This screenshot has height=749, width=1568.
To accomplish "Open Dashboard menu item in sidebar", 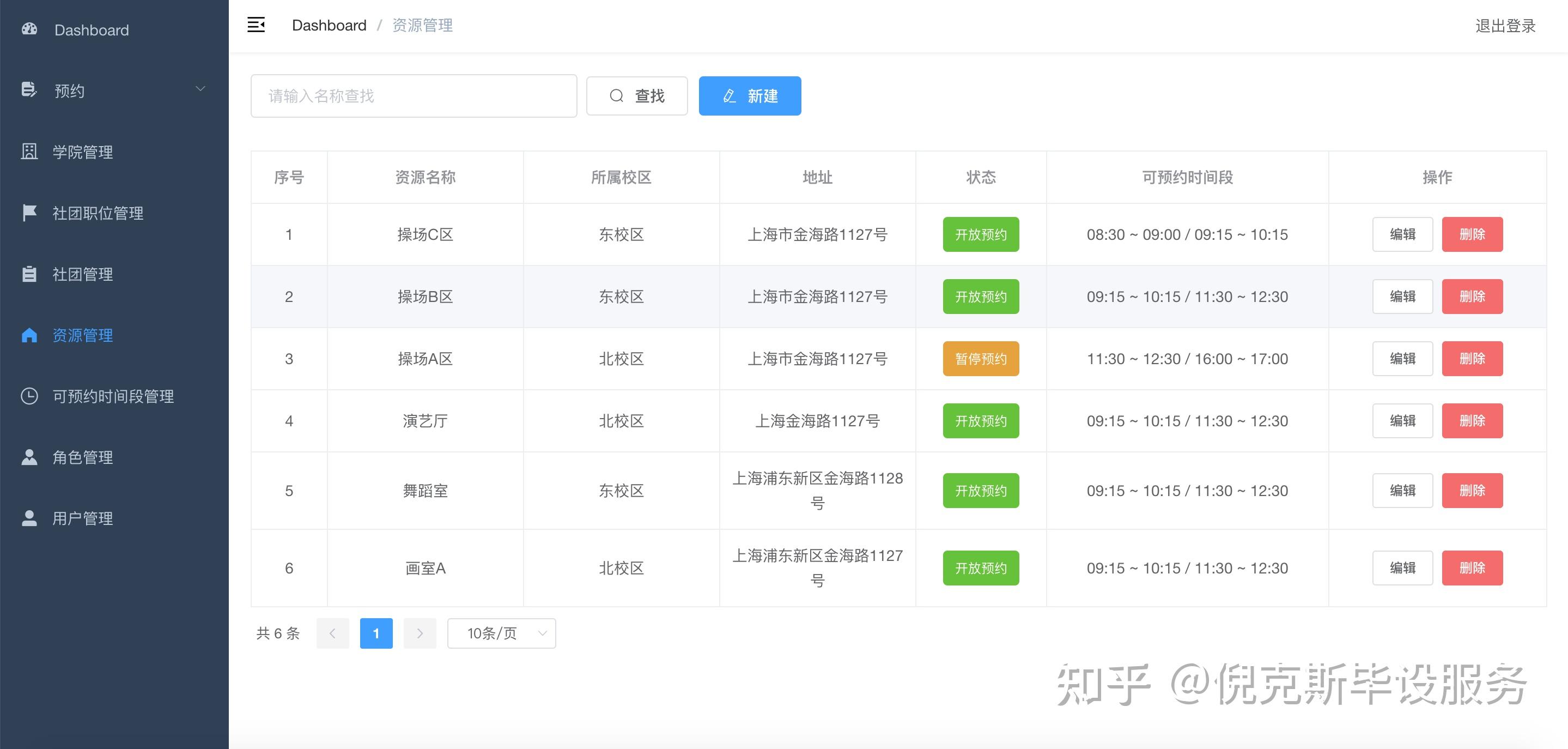I will [114, 30].
